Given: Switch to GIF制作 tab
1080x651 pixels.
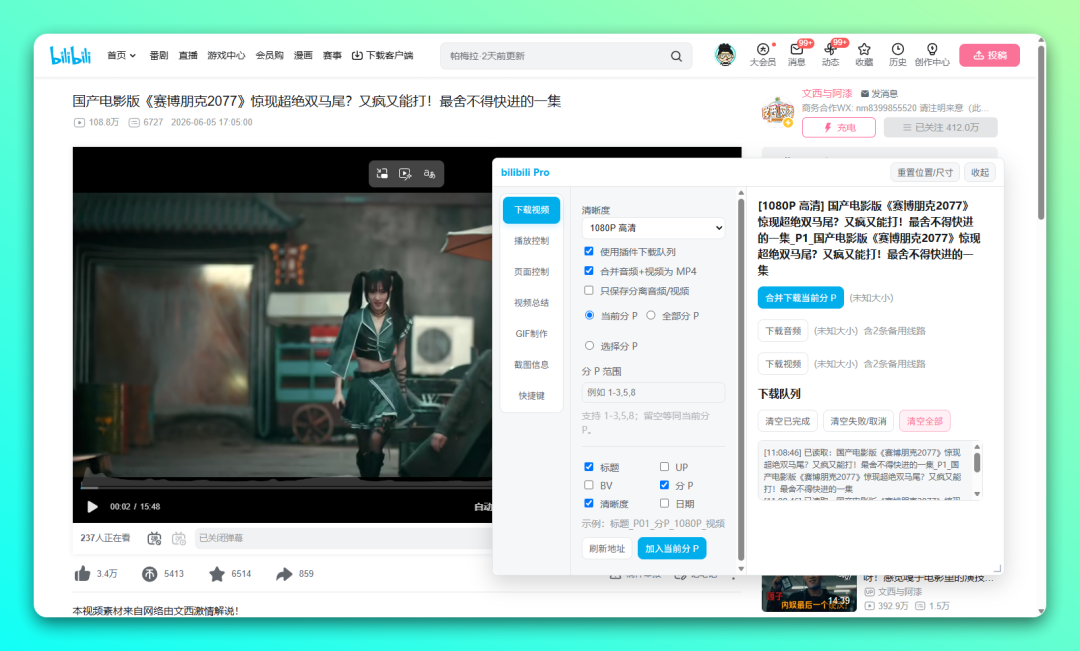Looking at the screenshot, I should pos(531,334).
